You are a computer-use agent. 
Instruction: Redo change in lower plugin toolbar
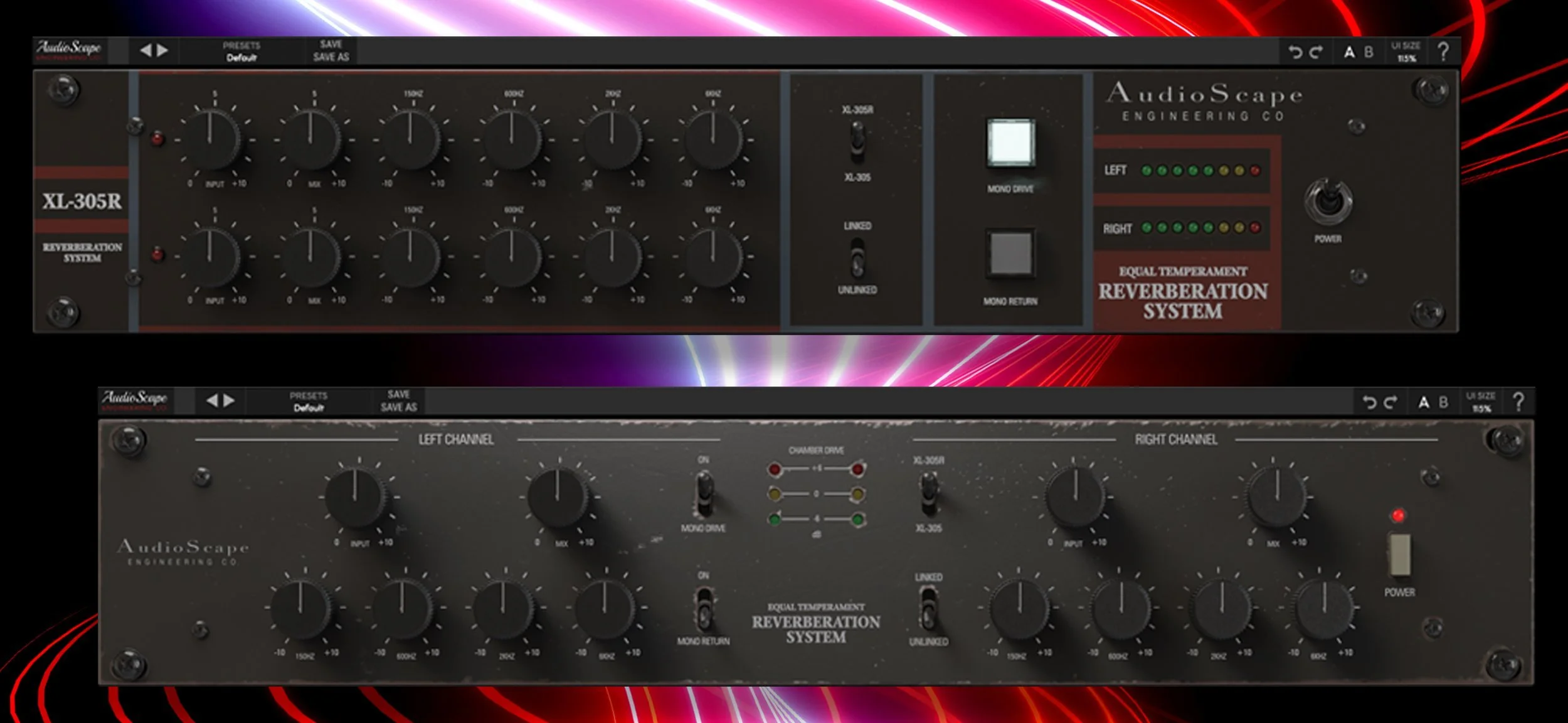coord(1391,402)
